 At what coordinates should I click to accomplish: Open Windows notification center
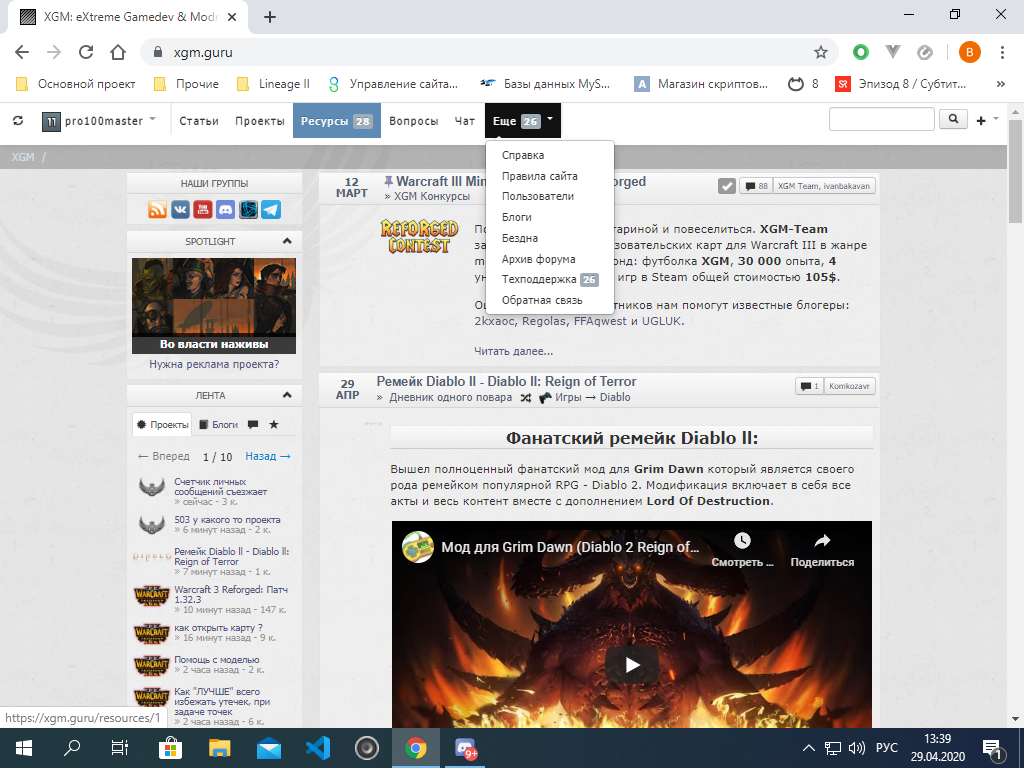(993, 748)
